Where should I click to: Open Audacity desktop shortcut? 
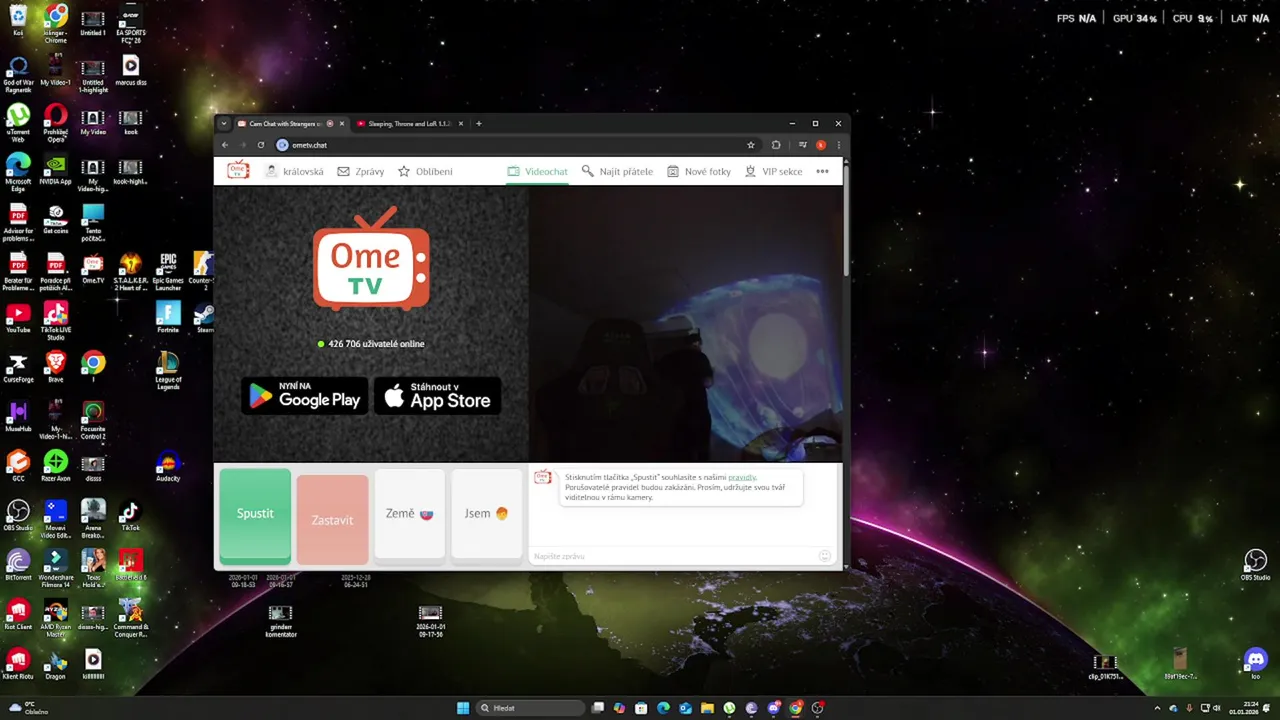click(x=168, y=467)
